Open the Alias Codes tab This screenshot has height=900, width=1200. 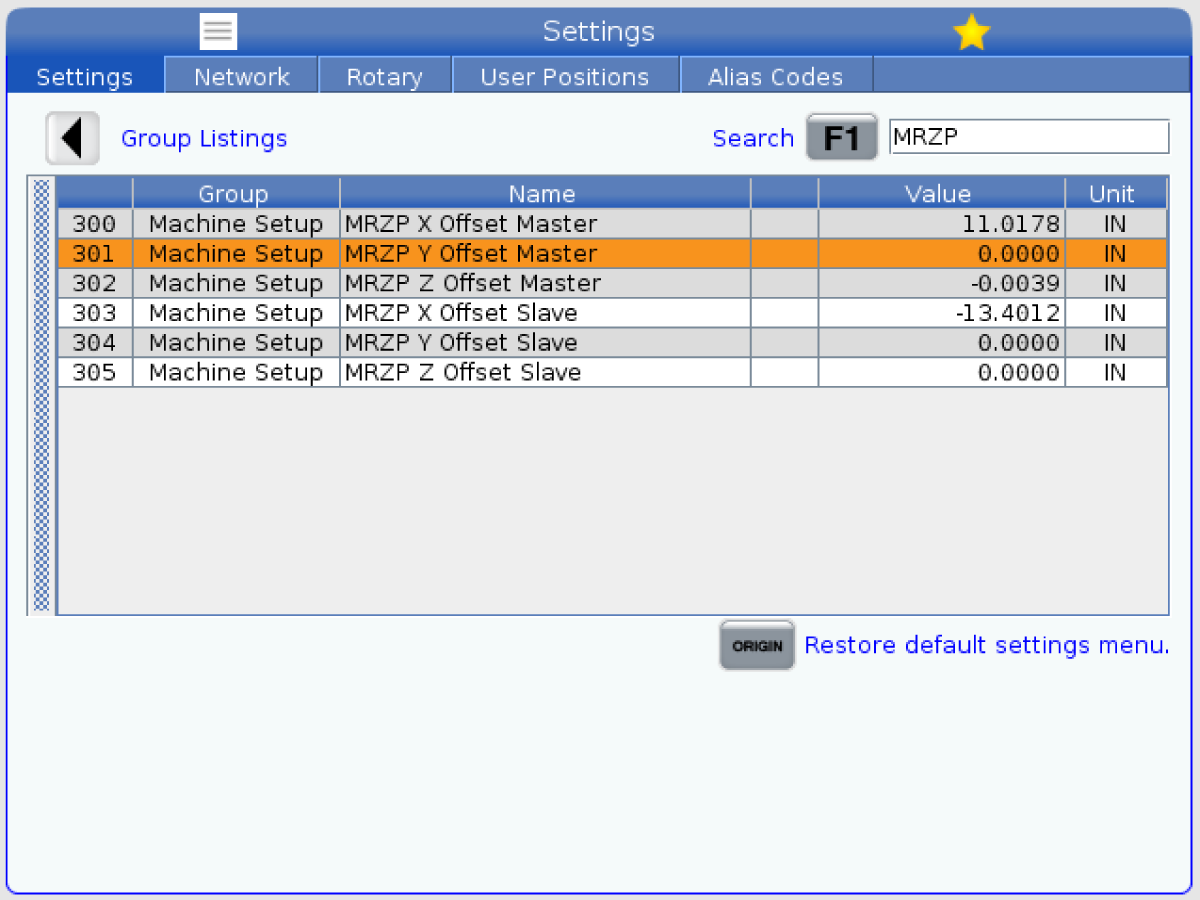pos(776,77)
